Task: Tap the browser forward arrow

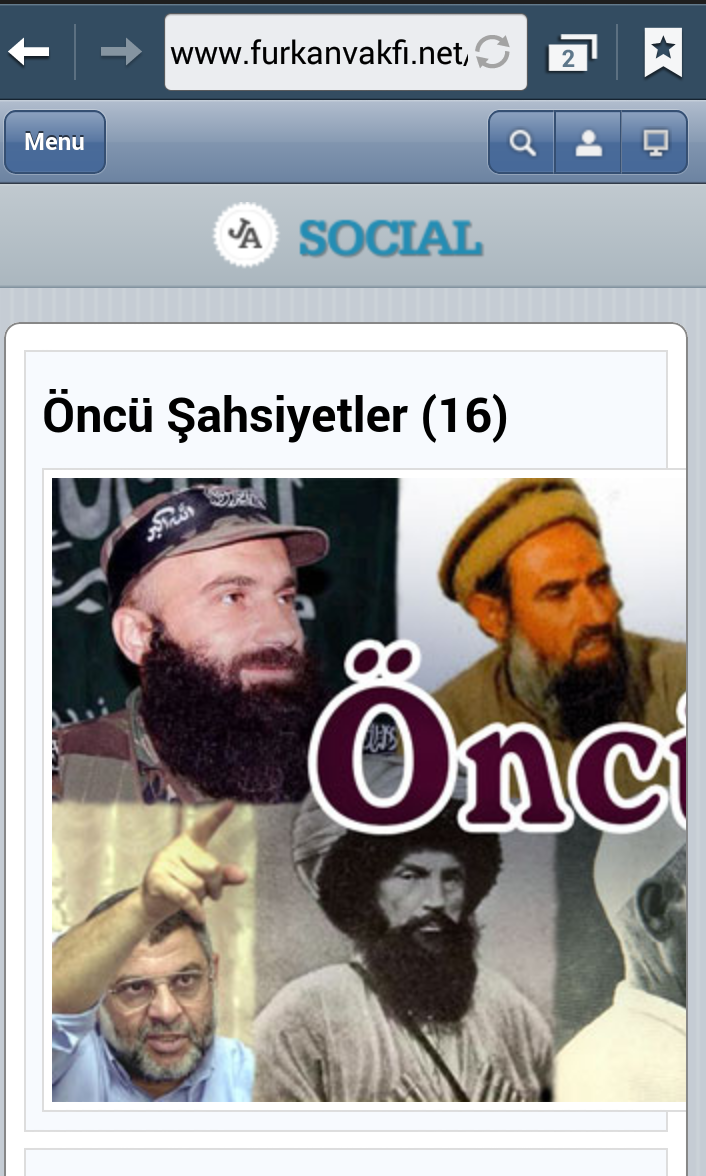Action: tap(121, 52)
